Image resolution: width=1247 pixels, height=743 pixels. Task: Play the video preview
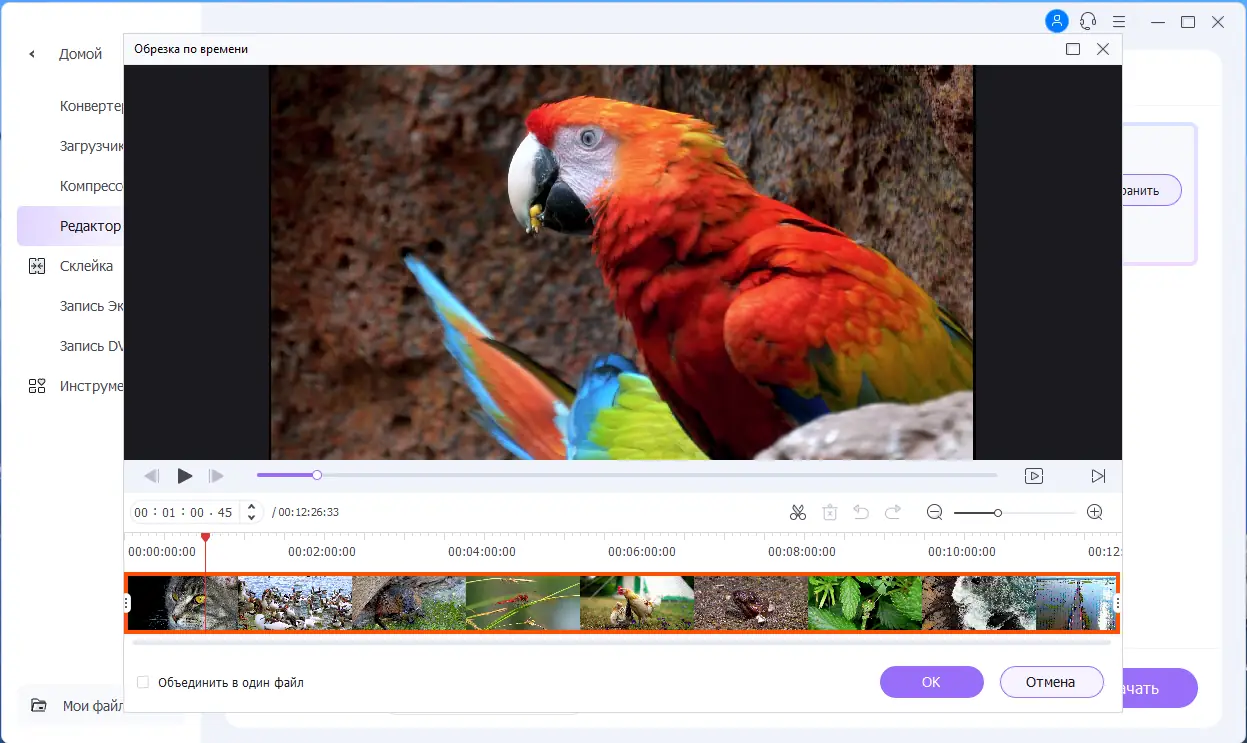coord(185,476)
